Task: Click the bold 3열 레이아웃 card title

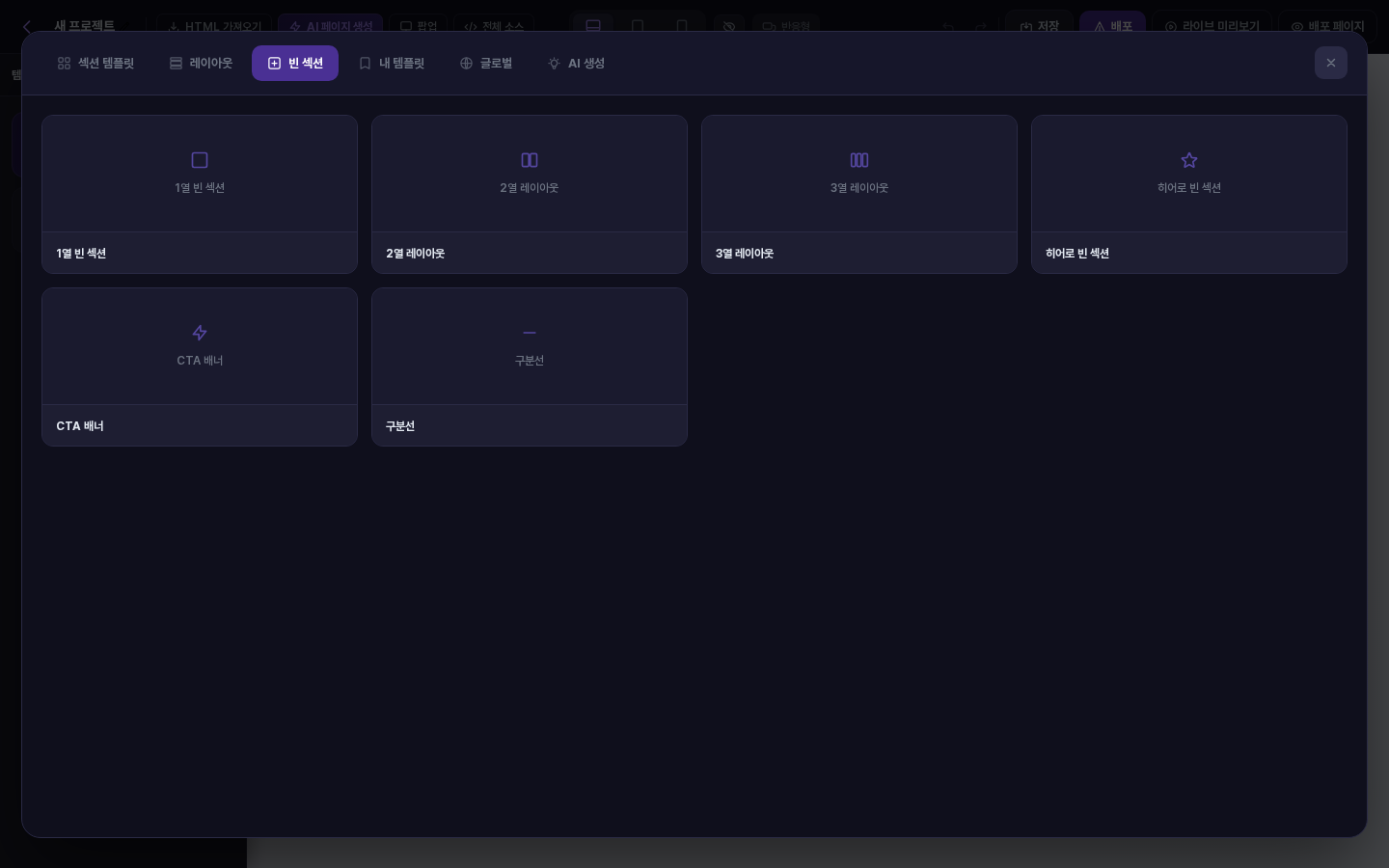Action: (x=745, y=254)
